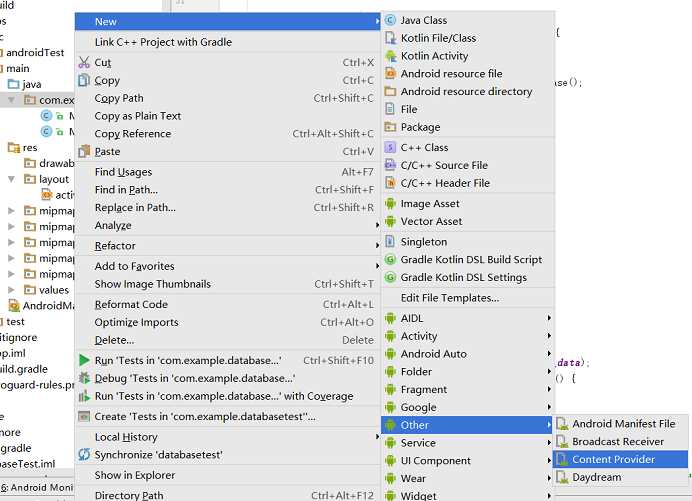Choose Optimize Imports menu entry
The image size is (692, 501).
click(x=227, y=322)
